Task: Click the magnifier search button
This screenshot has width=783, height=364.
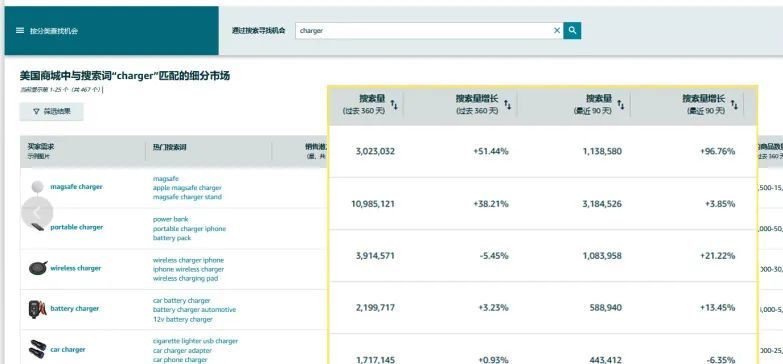Action: tap(572, 30)
